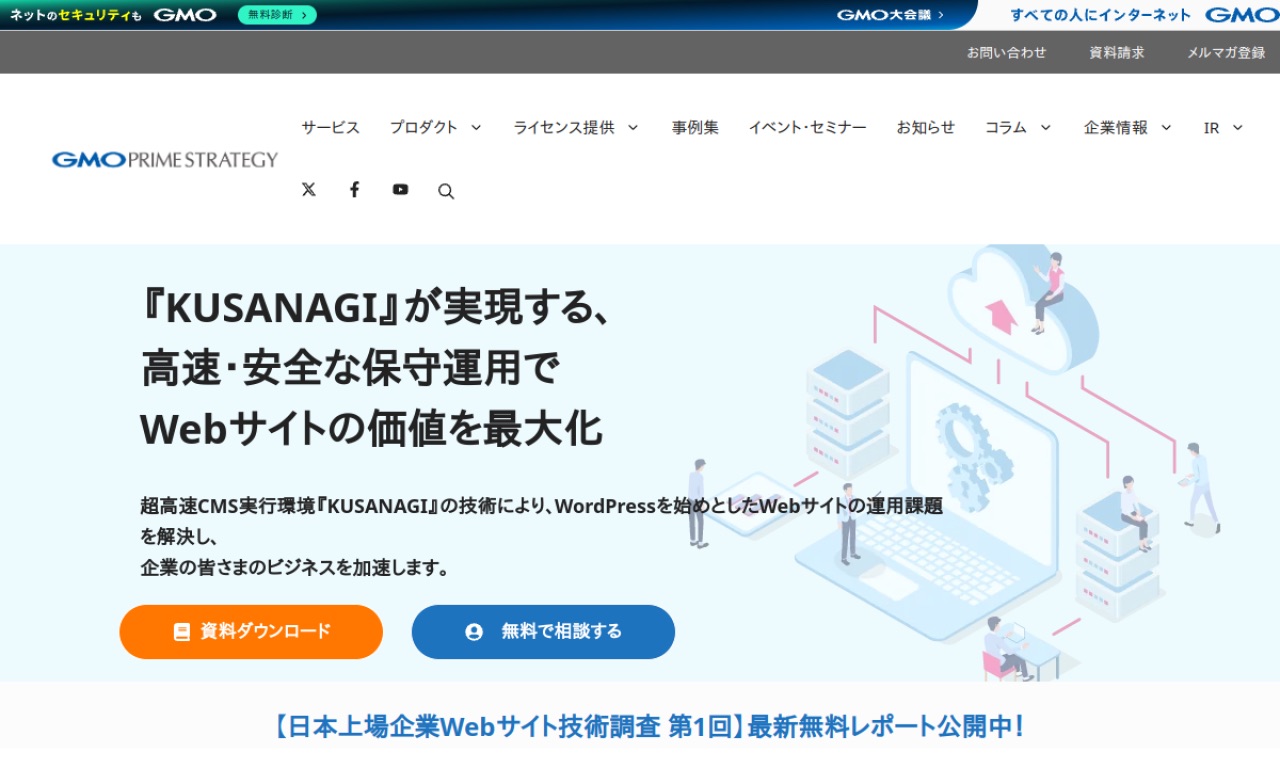This screenshot has height=768, width=1280.
Task: Click the 無料診断 green button
Action: (277, 15)
